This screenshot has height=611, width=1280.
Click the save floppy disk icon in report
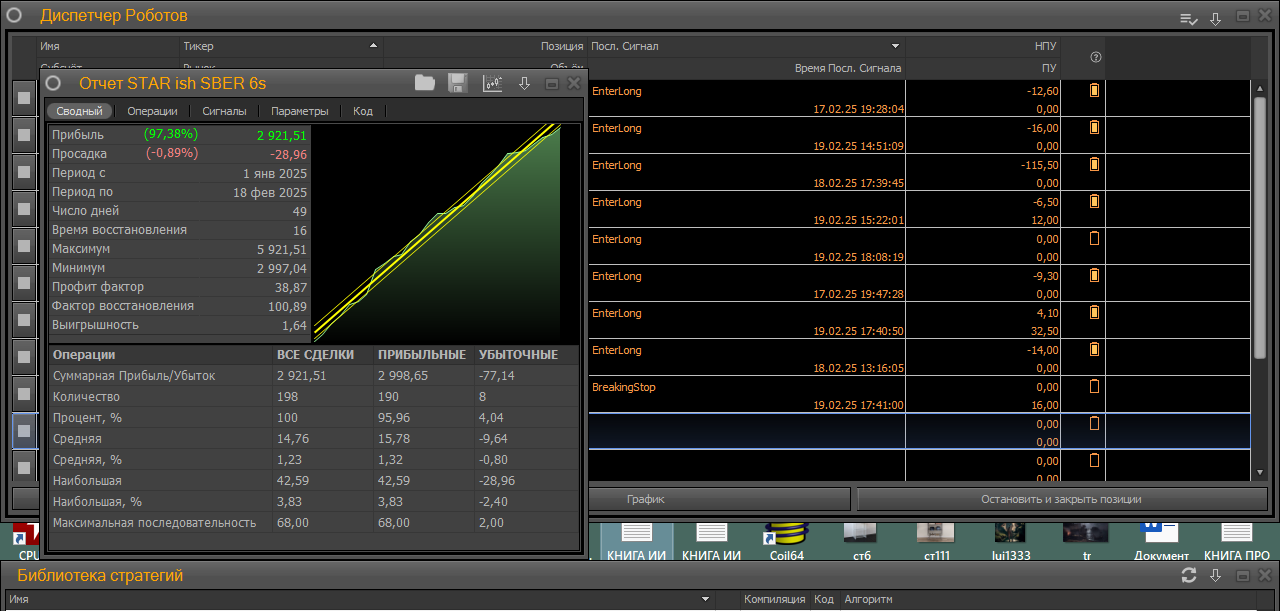coord(458,84)
